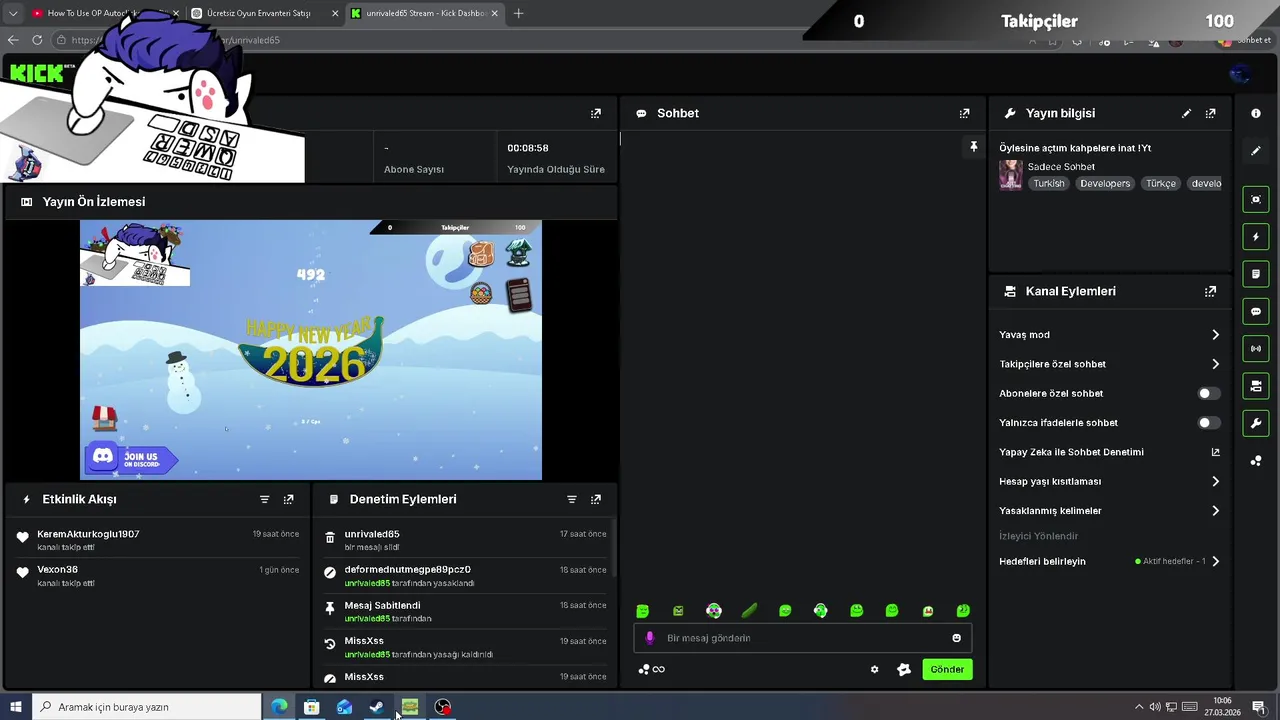Click the Bir mesaj gönderin input
The height and width of the screenshot is (720, 1280).
tap(803, 638)
